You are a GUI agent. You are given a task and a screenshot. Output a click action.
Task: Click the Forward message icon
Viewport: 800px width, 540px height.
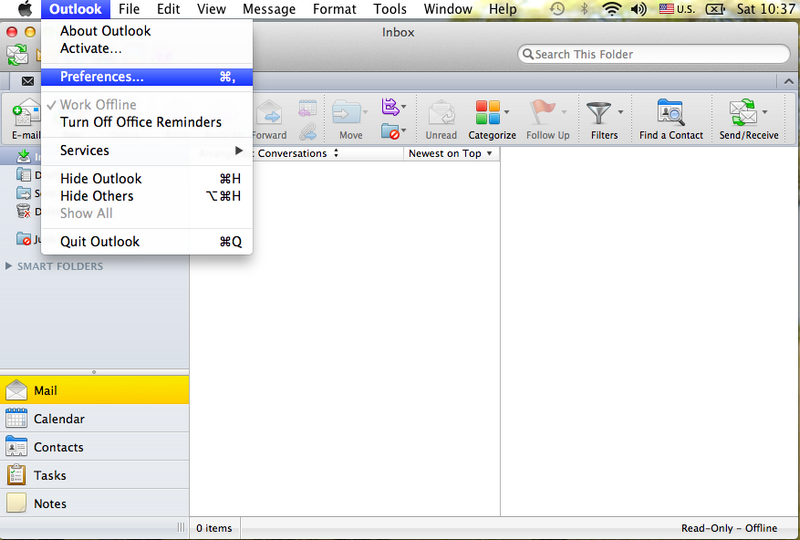coord(269,112)
